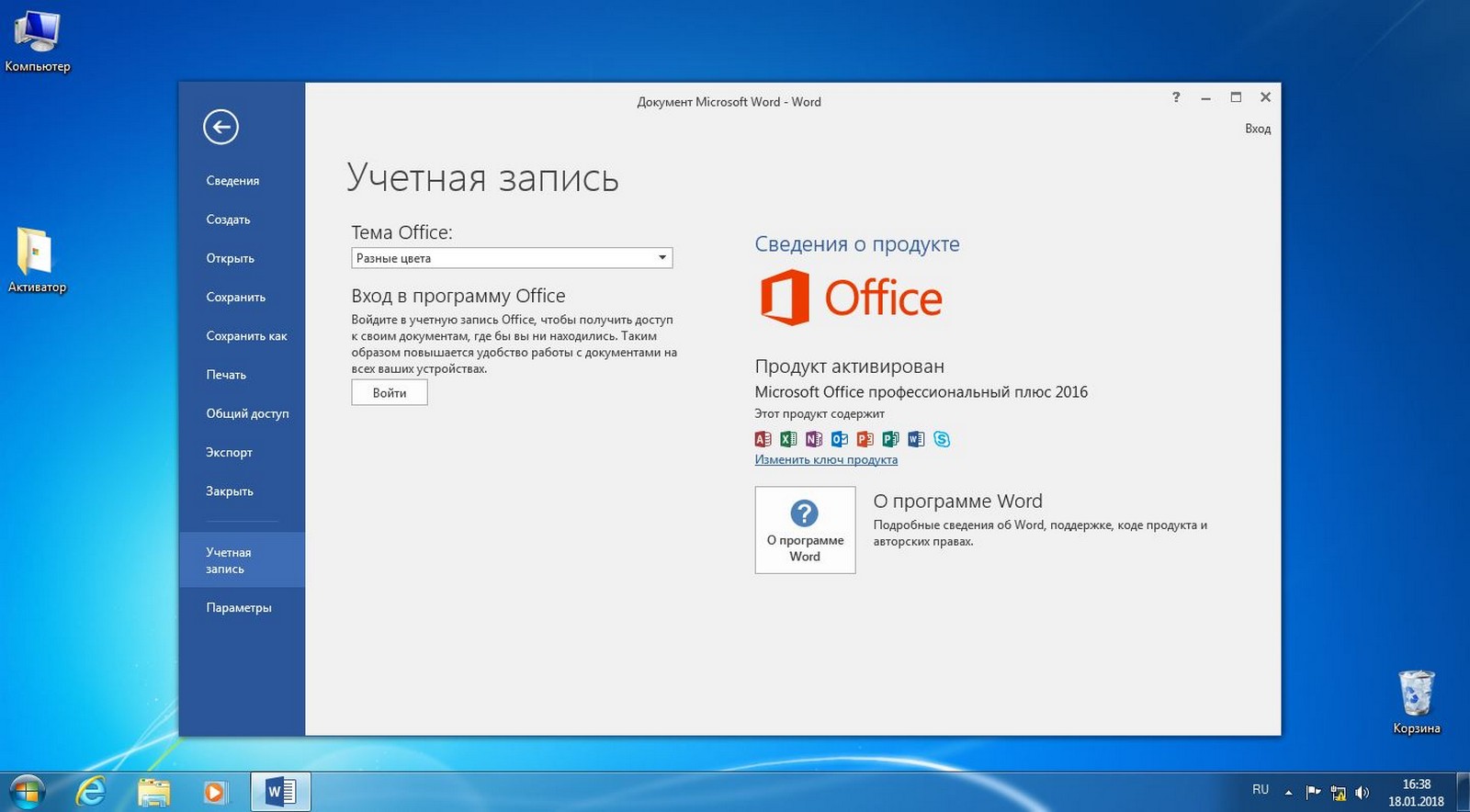Click the Microsoft Office профессиональный плюс 2016 text
The width and height of the screenshot is (1470, 812).
[921, 392]
